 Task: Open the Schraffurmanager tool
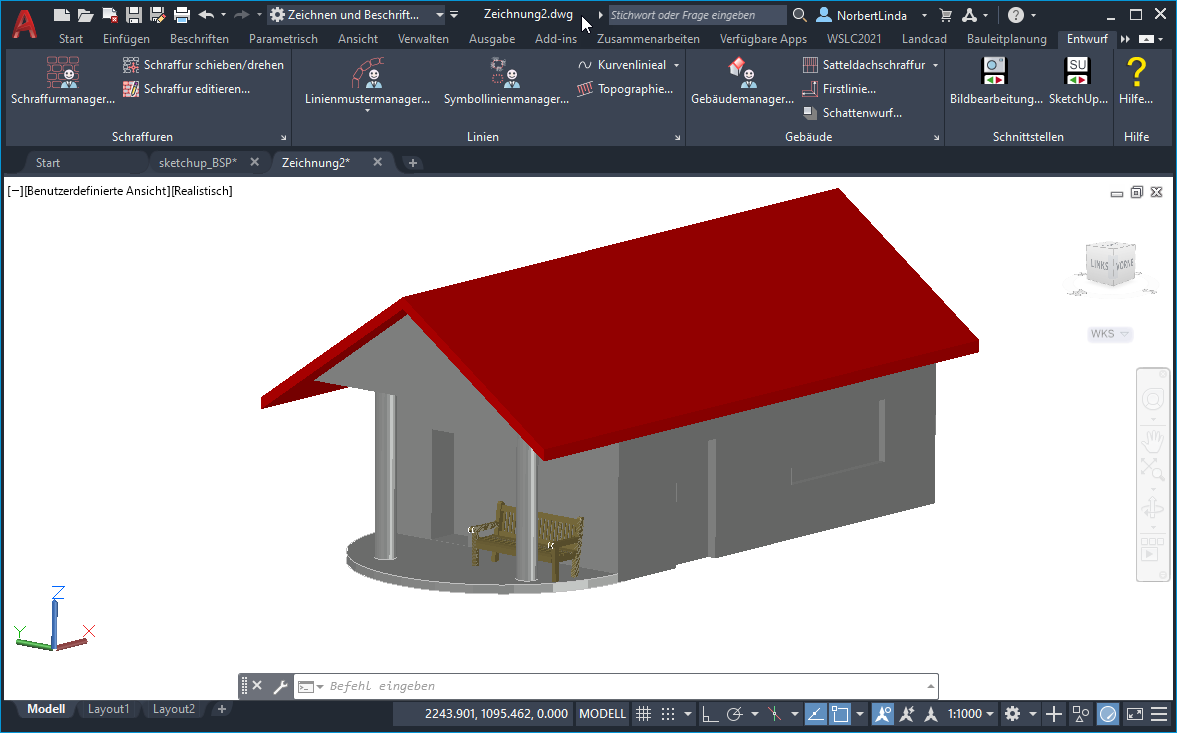[62, 81]
